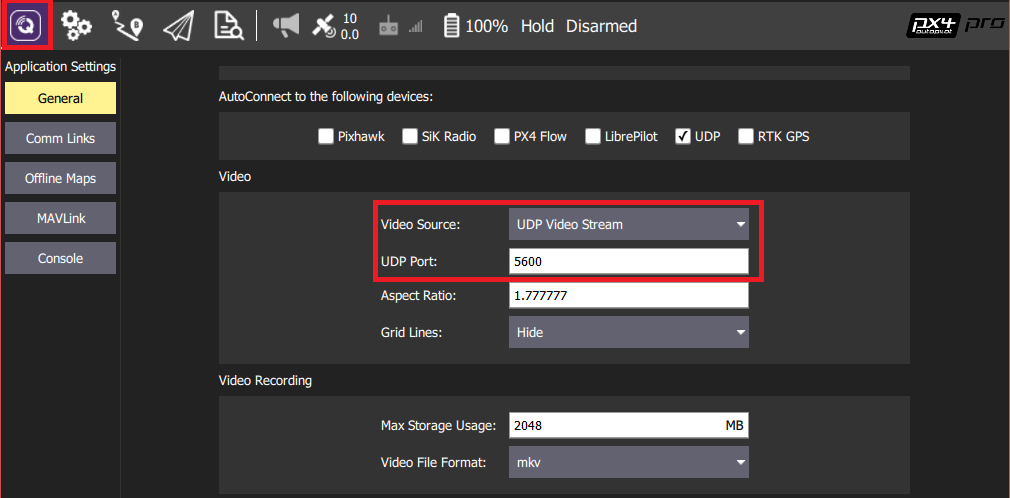Screen dimensions: 1010x498
Task: Click the QGroundControl application settings icon
Action: pyautogui.click(x=25, y=26)
